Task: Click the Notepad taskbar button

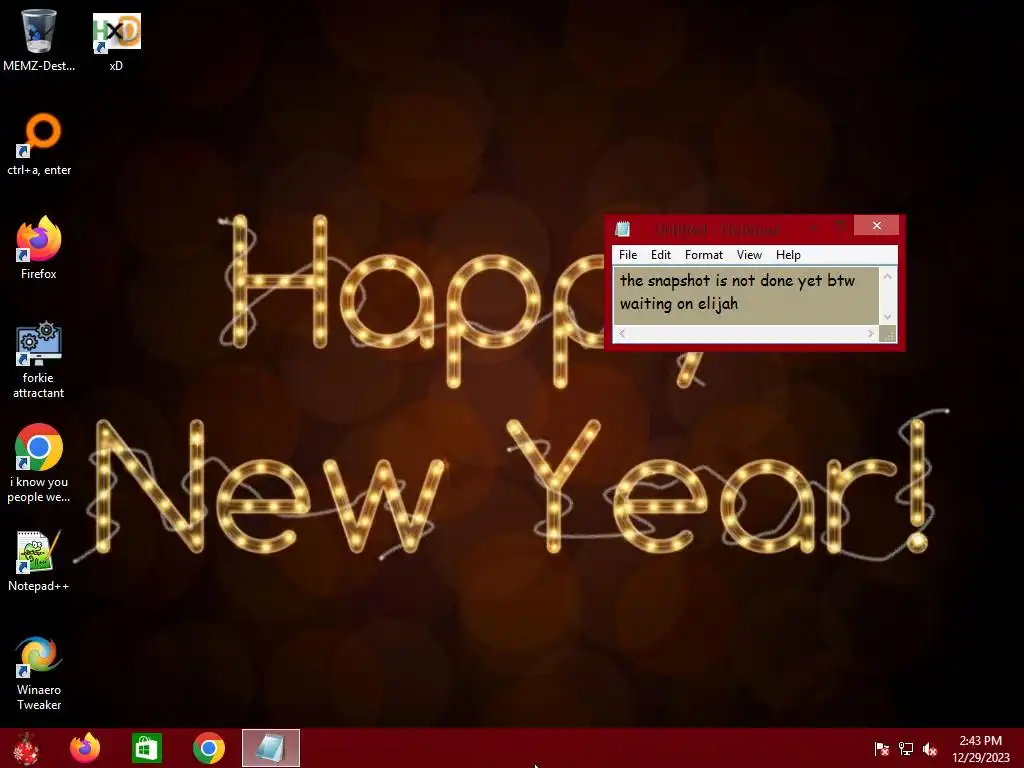Action: [271, 748]
